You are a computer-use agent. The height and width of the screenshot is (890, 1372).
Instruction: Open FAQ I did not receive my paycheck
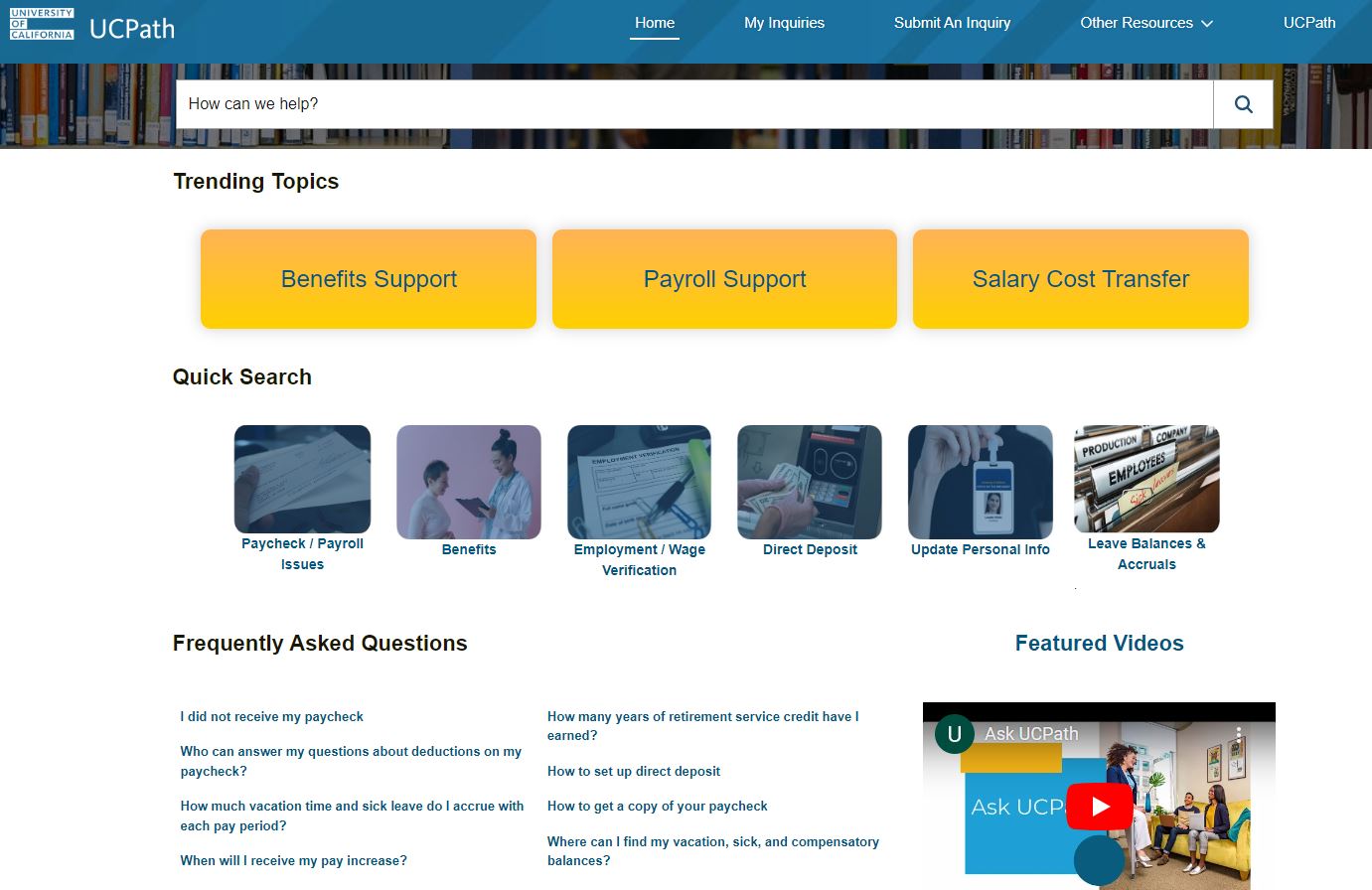point(271,716)
